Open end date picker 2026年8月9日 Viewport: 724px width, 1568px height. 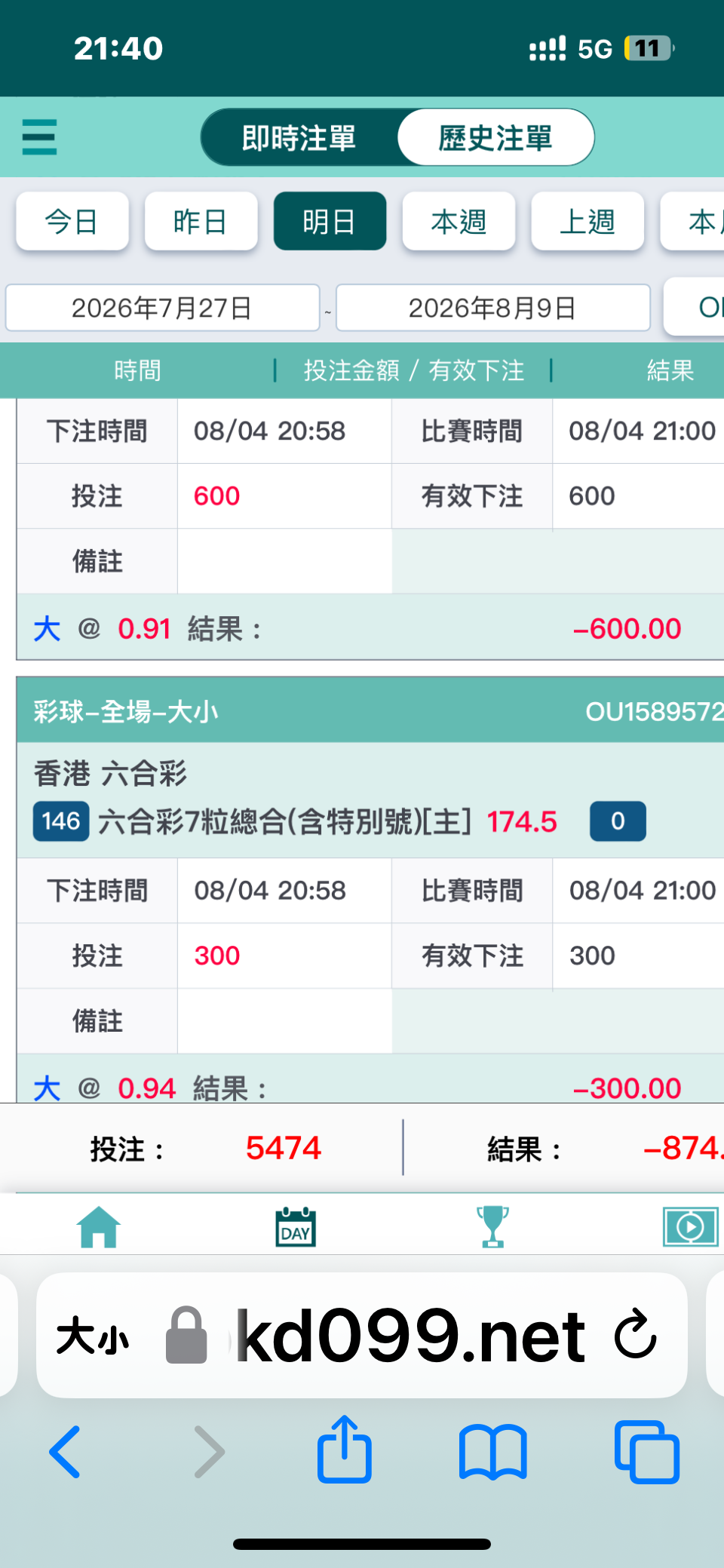click(x=493, y=308)
